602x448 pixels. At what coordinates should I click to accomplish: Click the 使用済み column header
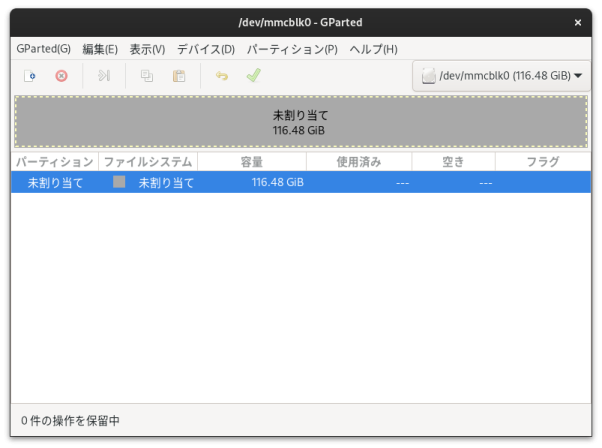pyautogui.click(x=359, y=162)
